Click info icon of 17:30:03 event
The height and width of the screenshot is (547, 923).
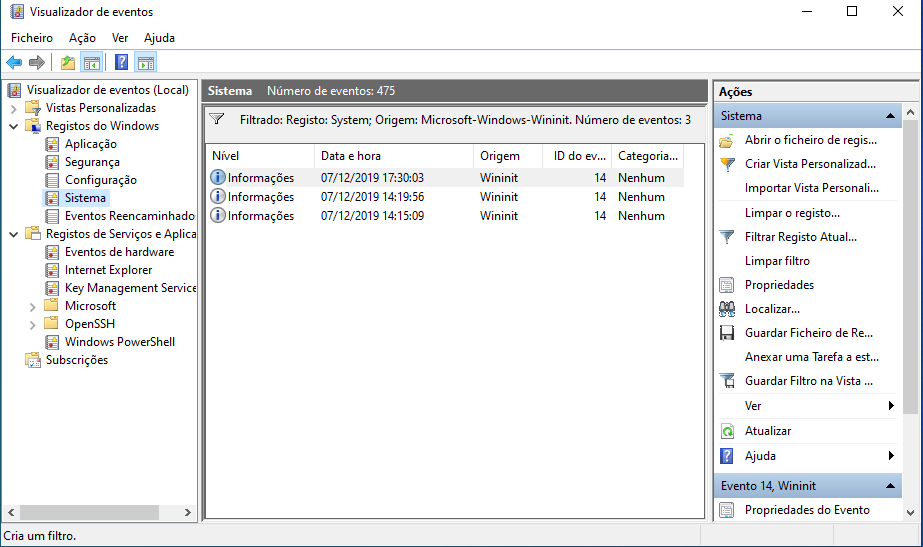(218, 177)
